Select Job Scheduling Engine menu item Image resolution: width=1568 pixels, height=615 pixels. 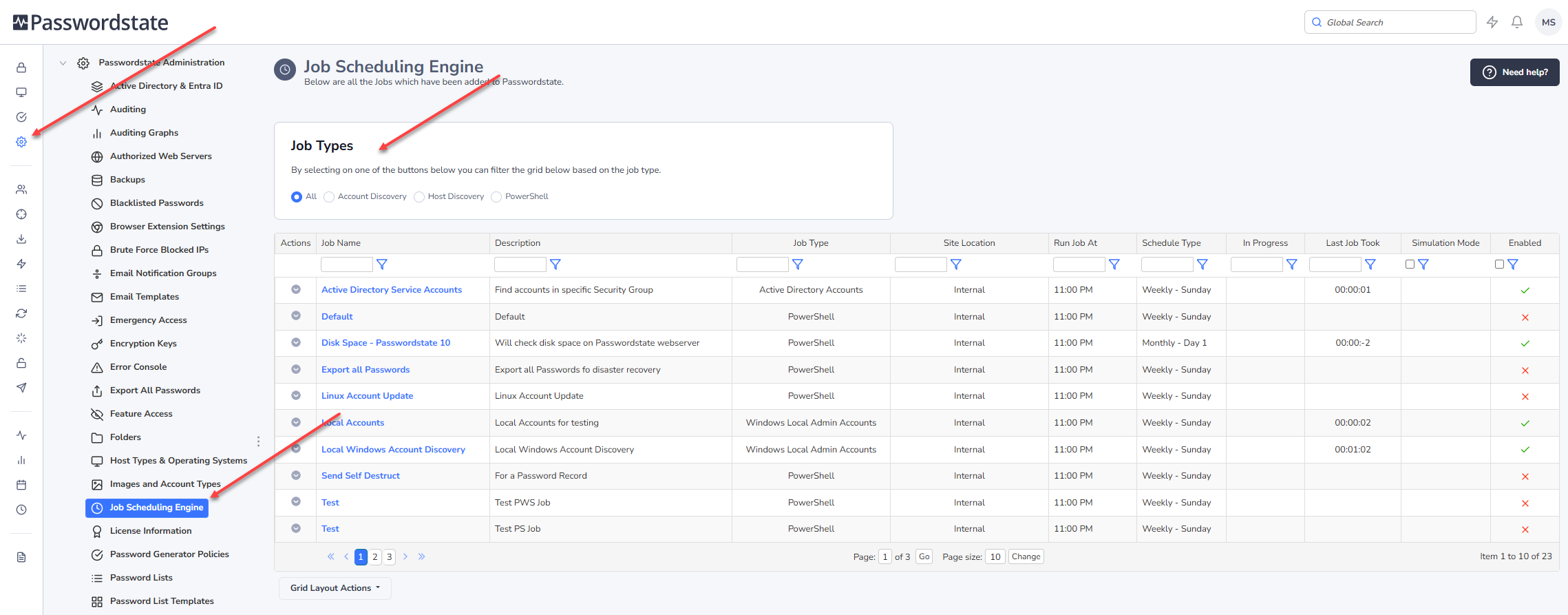(147, 508)
